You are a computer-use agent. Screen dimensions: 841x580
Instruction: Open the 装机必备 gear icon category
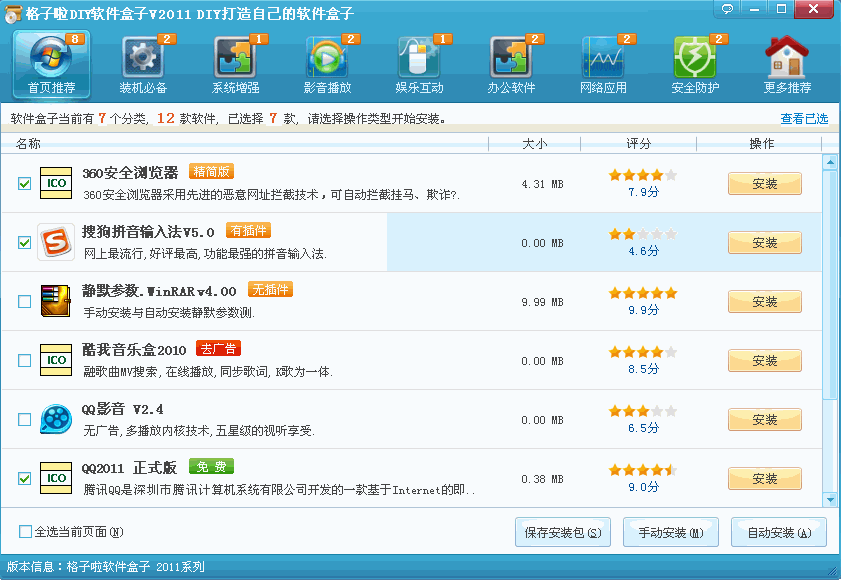coord(143,65)
